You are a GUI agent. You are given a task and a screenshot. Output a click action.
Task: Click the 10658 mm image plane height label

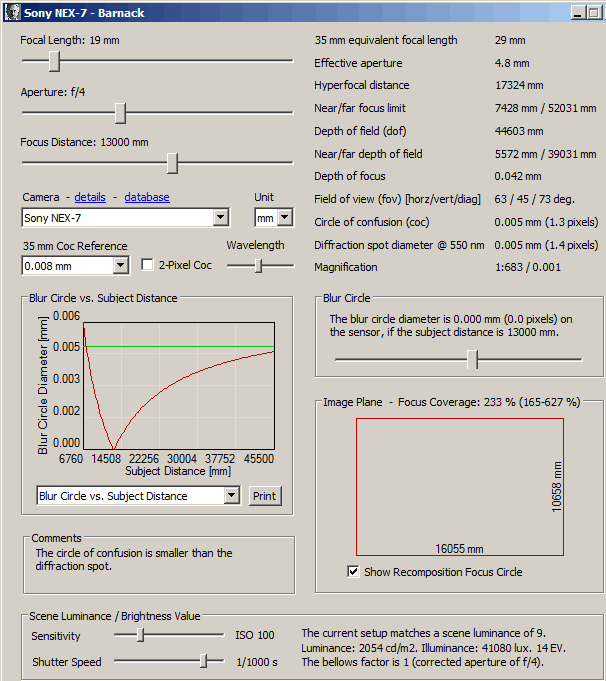(556, 487)
